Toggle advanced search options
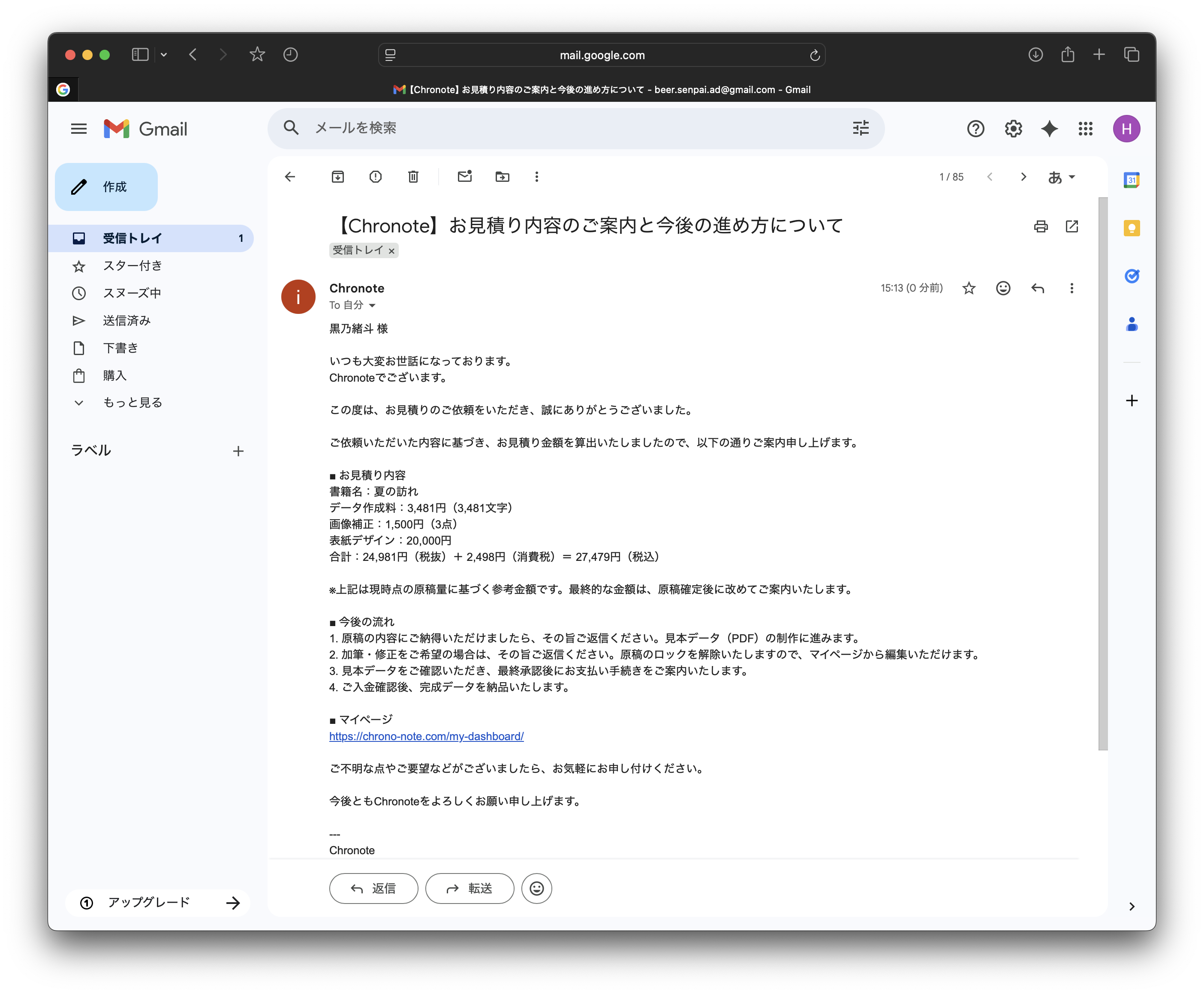The height and width of the screenshot is (994, 1204). pyautogui.click(x=860, y=128)
